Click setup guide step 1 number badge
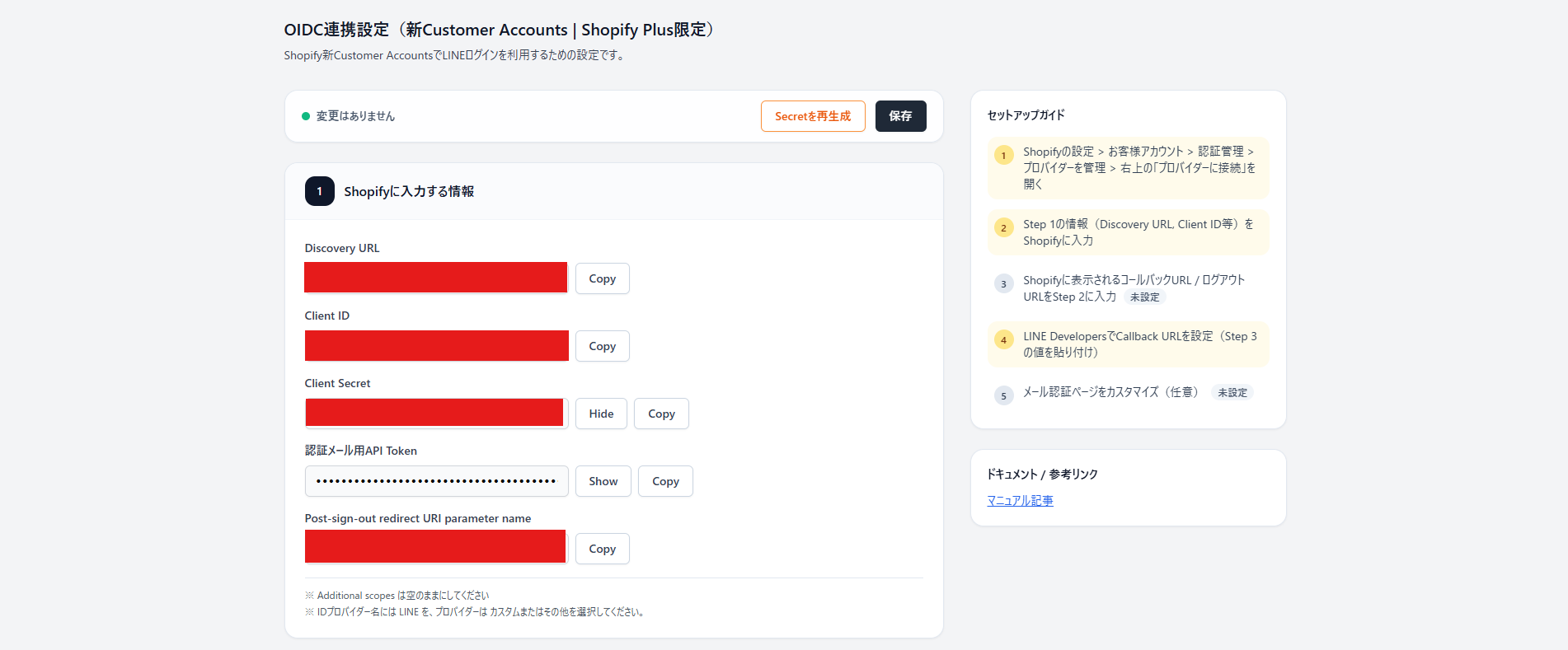Viewport: 1568px width, 650px height. pos(1003,156)
